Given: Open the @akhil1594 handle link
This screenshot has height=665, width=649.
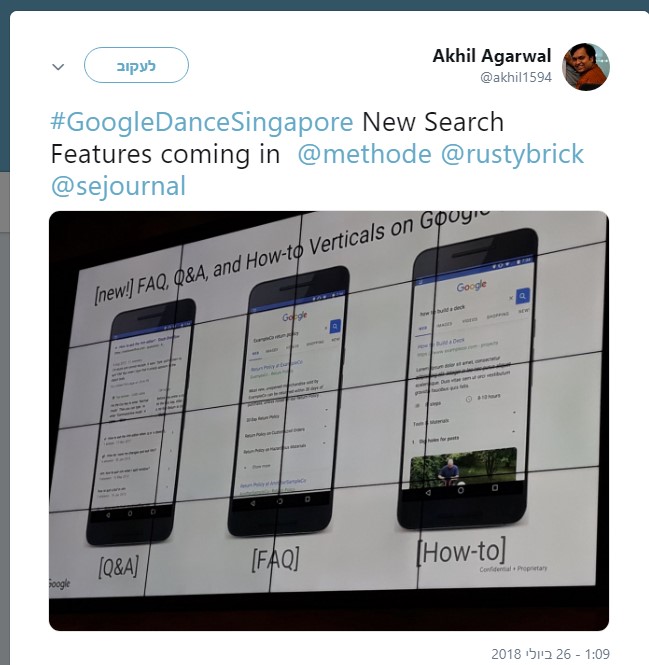Looking at the screenshot, I should (516, 77).
